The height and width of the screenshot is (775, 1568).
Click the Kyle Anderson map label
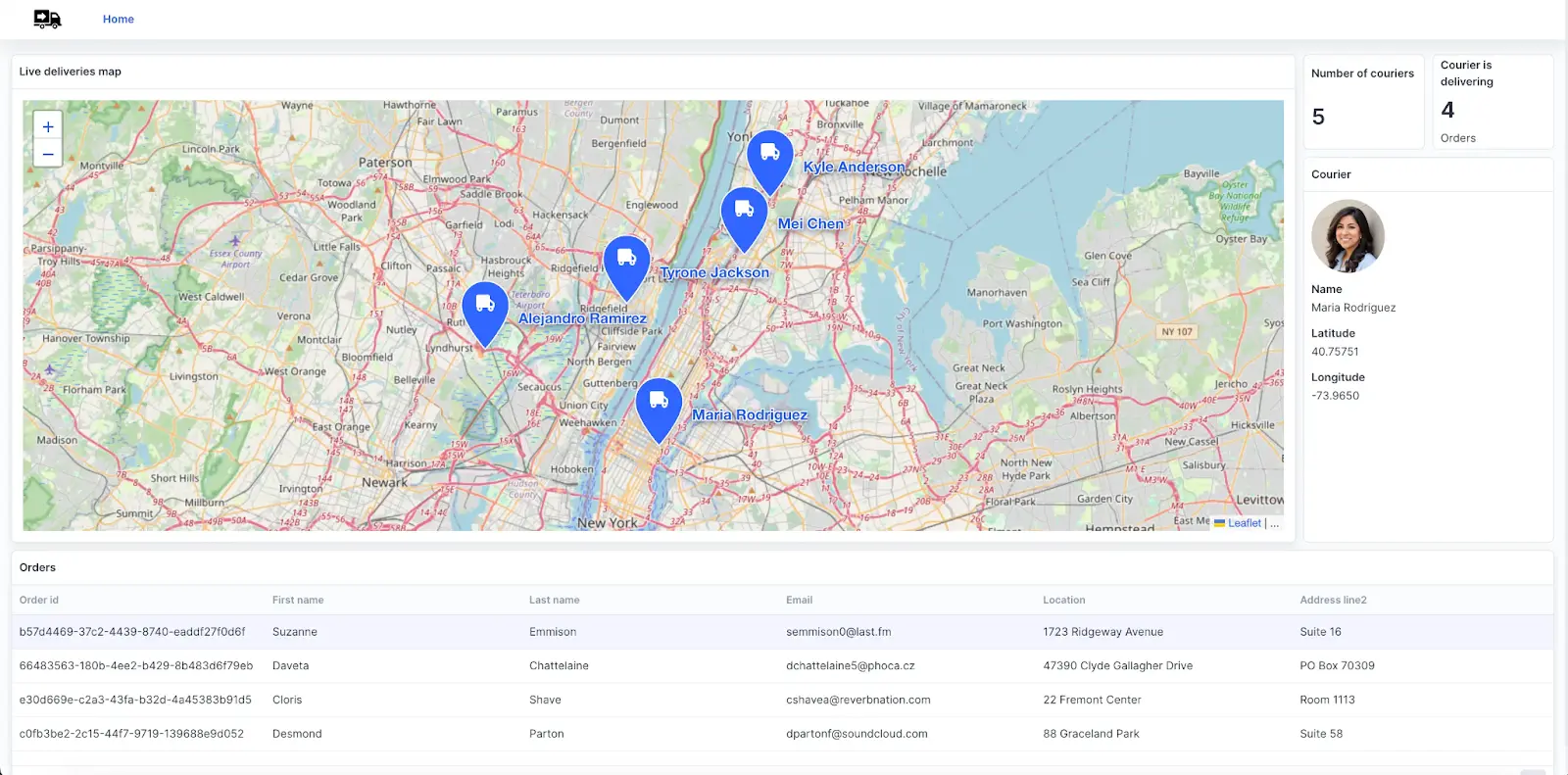[855, 167]
